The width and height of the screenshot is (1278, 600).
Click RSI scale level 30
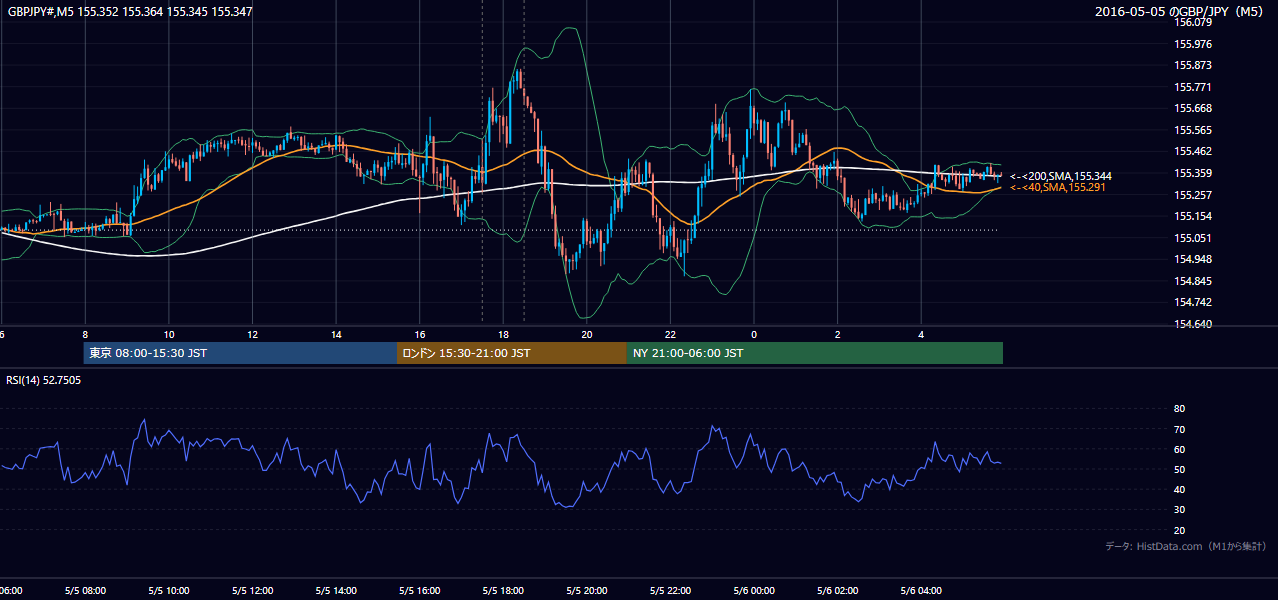click(x=1179, y=510)
